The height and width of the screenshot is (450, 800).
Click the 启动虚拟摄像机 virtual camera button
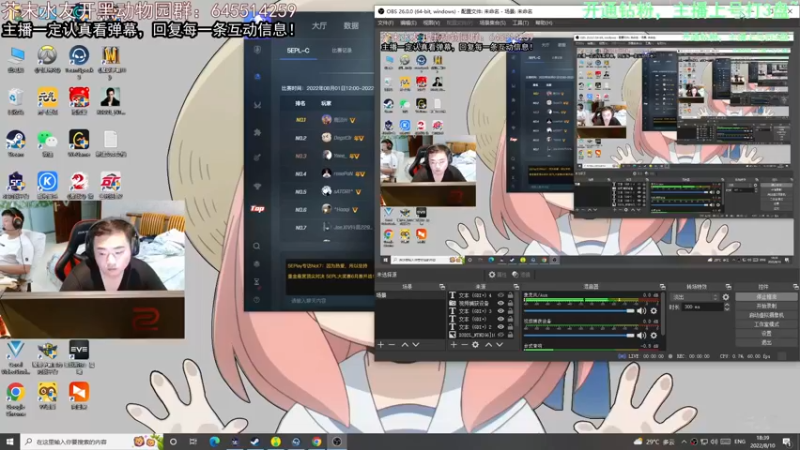(766, 315)
